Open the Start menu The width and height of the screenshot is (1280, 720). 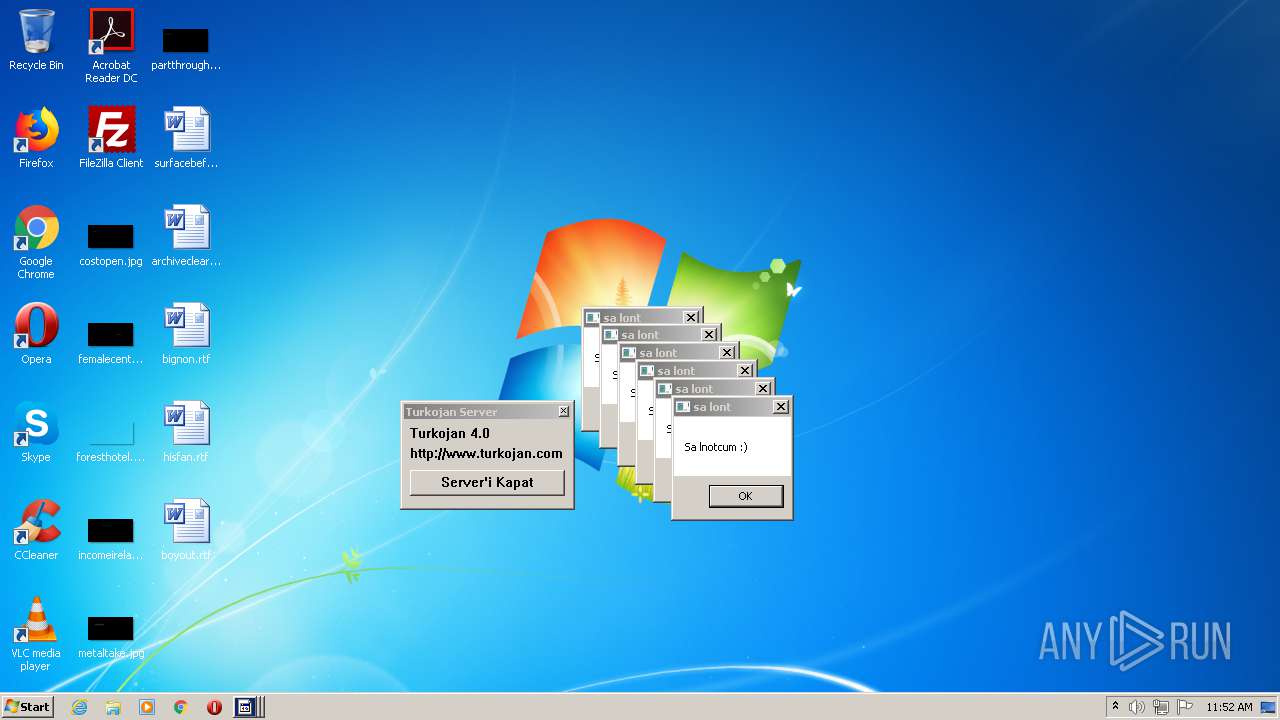[x=27, y=707]
